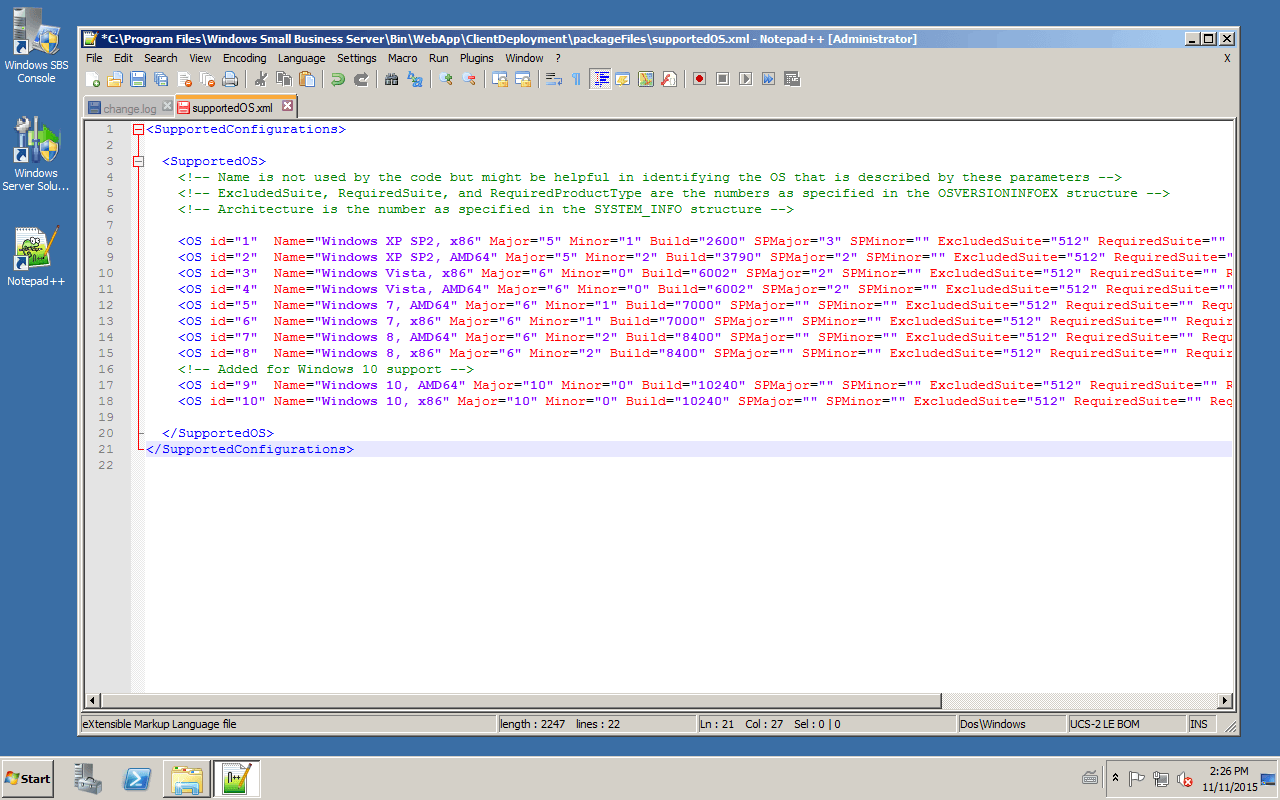
Task: Close the change.log tab
Action: coord(167,106)
